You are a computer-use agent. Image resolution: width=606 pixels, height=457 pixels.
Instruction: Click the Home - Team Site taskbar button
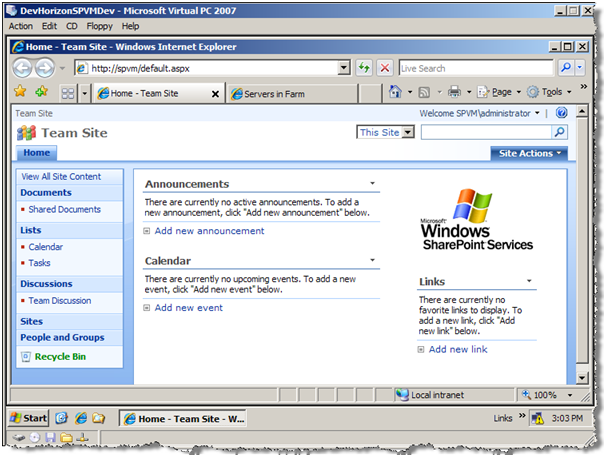[182, 419]
